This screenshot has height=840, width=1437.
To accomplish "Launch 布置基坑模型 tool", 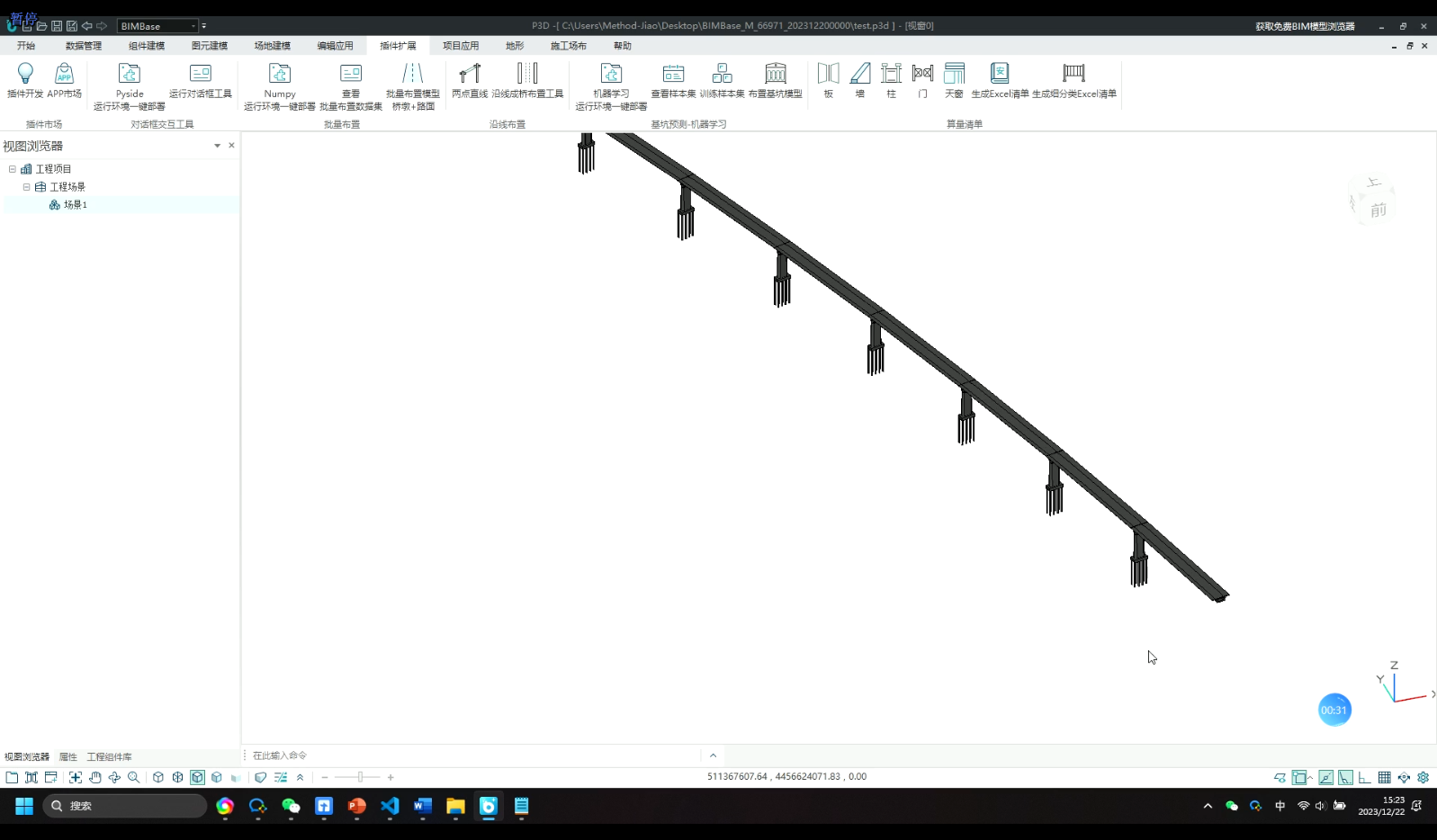I will pyautogui.click(x=775, y=74).
